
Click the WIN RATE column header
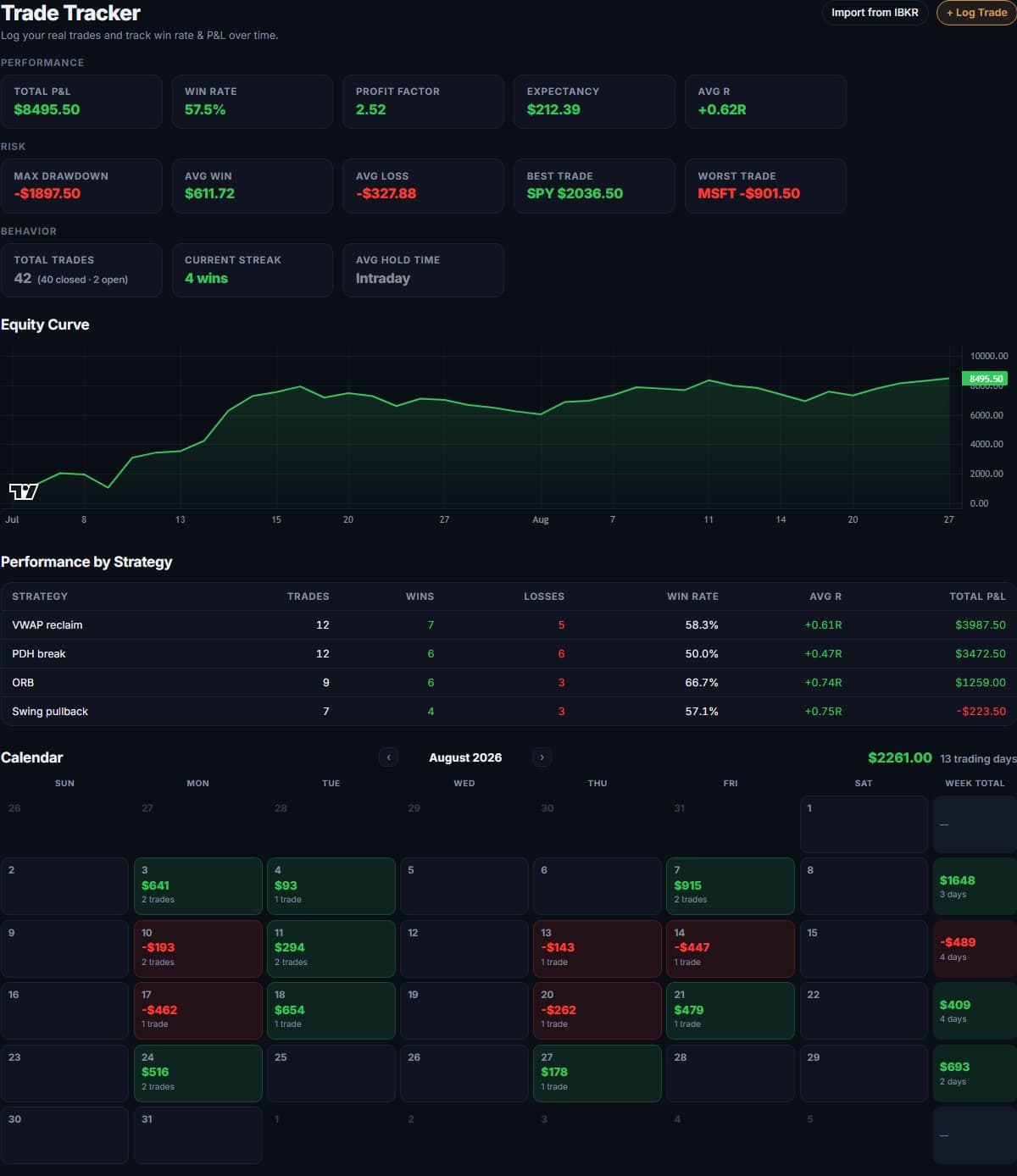click(692, 596)
